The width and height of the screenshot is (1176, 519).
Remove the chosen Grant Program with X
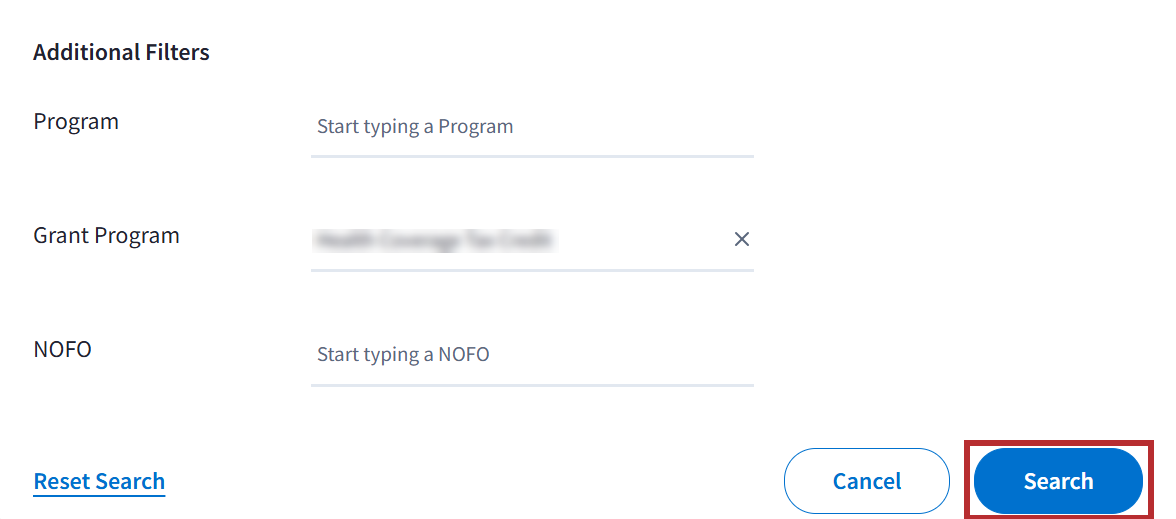pos(742,239)
